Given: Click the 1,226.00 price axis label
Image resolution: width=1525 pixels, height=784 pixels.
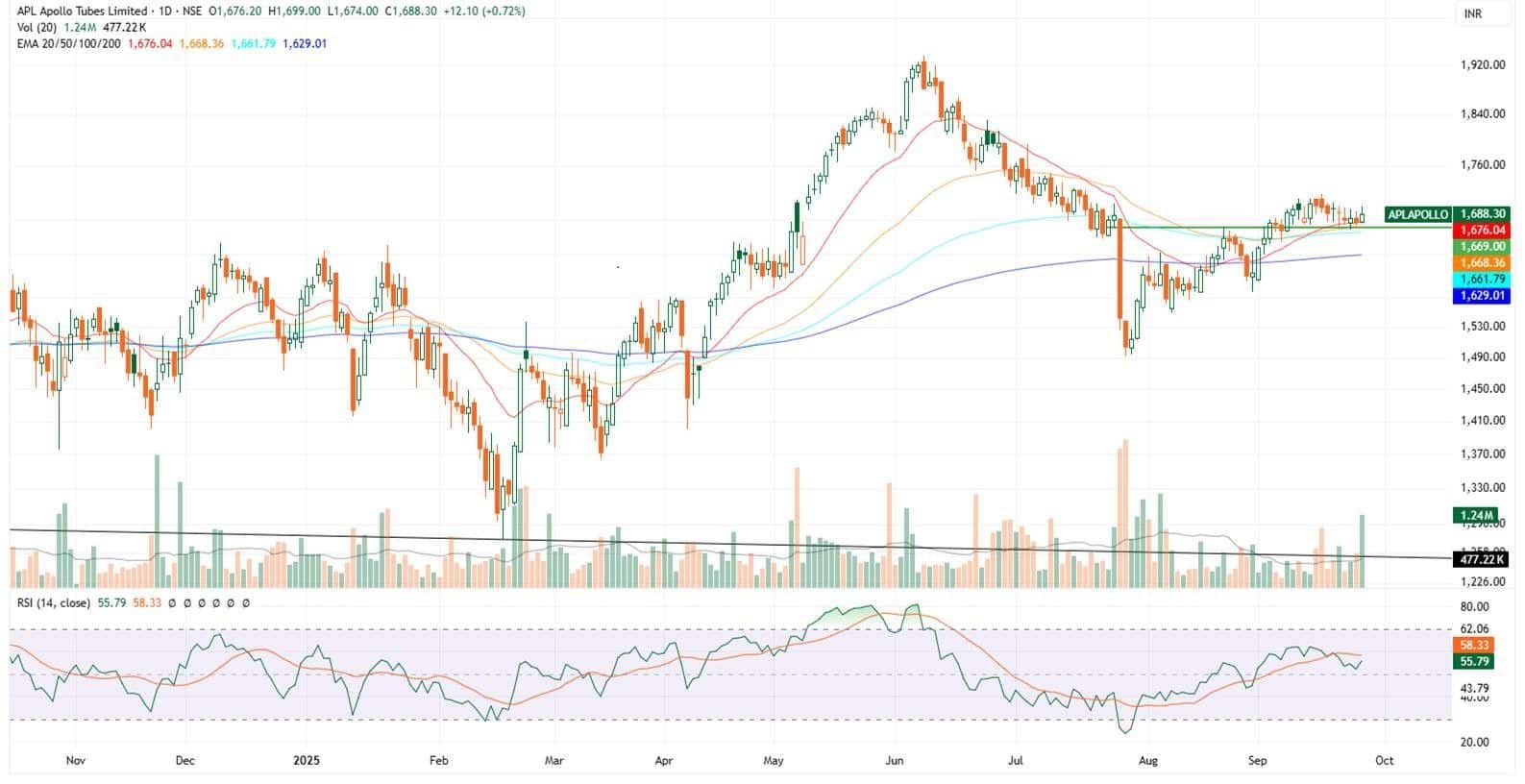Looking at the screenshot, I should pyautogui.click(x=1482, y=582).
